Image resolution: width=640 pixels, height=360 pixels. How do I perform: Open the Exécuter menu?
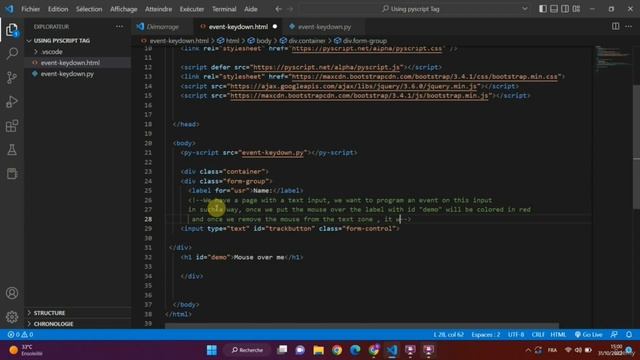(x=192, y=9)
